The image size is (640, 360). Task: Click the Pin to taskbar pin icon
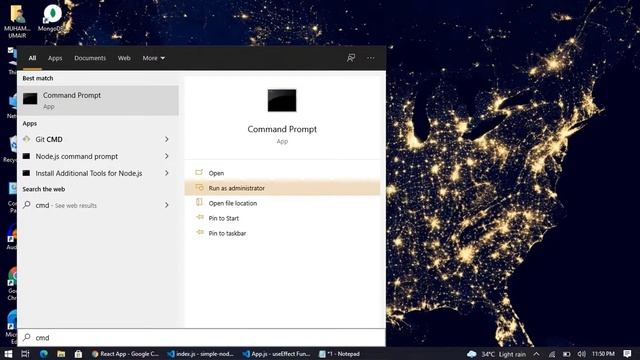tap(200, 232)
